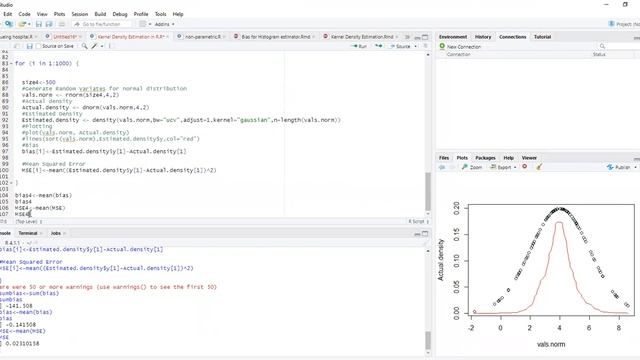
Task: Open the Tools menu
Action: 160,14
